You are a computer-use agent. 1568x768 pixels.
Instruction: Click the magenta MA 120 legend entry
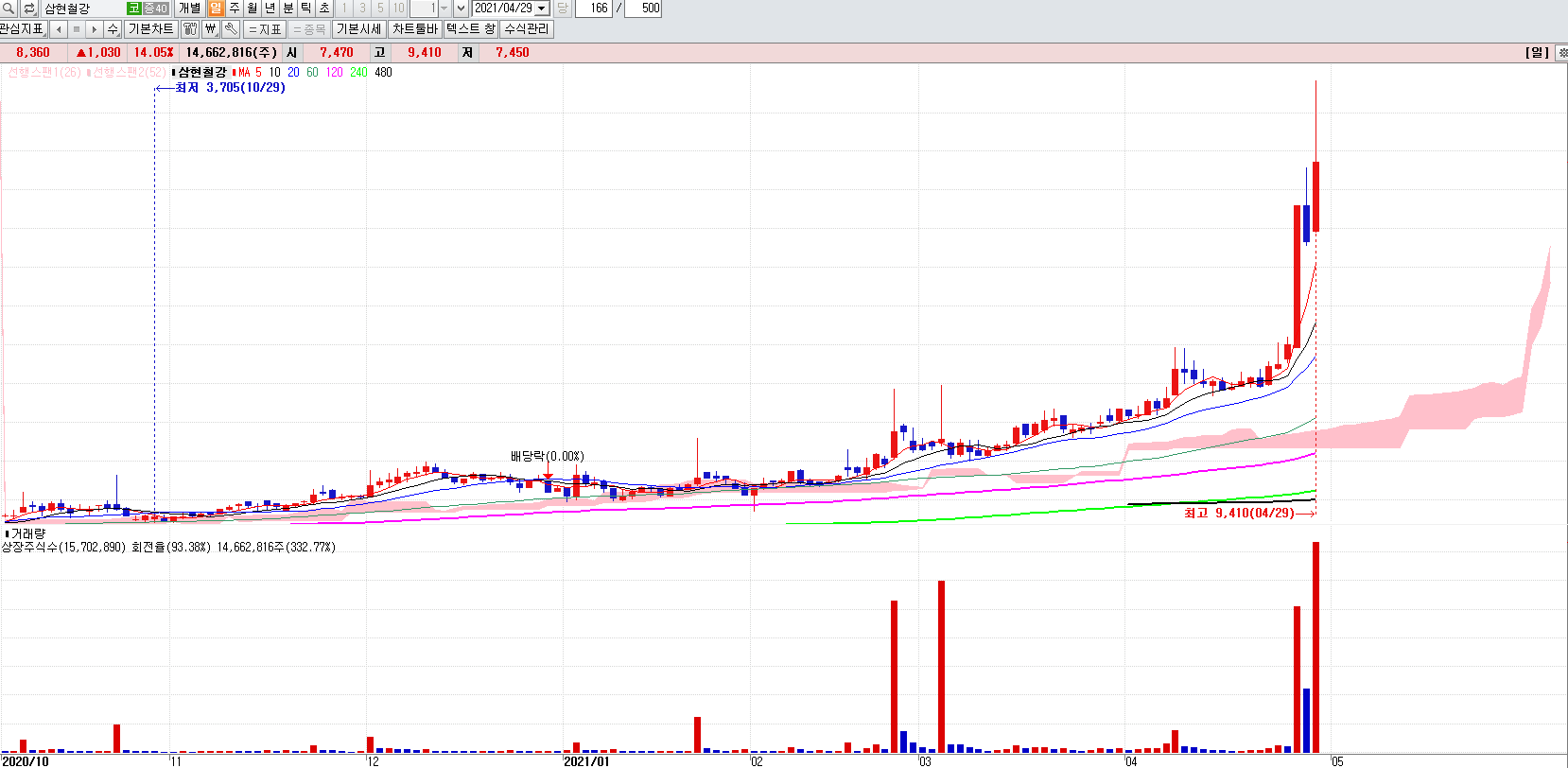pyautogui.click(x=334, y=72)
